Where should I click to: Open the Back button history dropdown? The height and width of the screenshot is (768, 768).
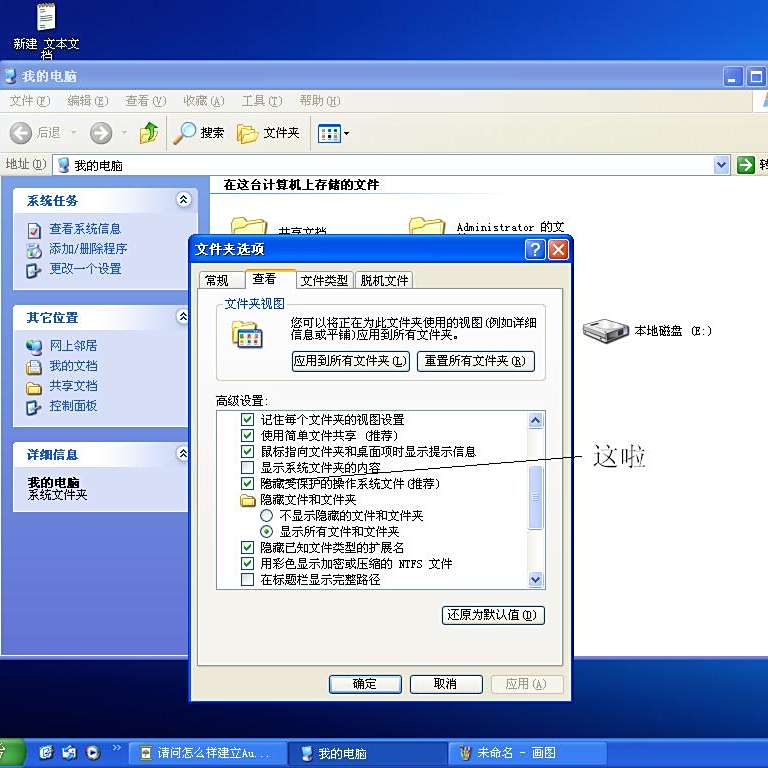pos(74,133)
